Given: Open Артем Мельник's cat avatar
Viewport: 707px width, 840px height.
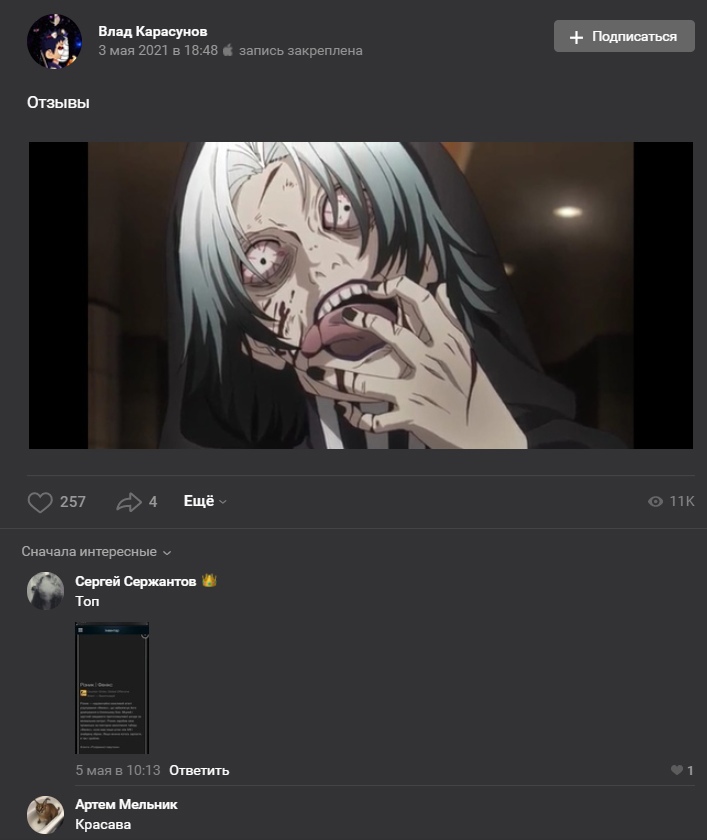Looking at the screenshot, I should [x=46, y=814].
